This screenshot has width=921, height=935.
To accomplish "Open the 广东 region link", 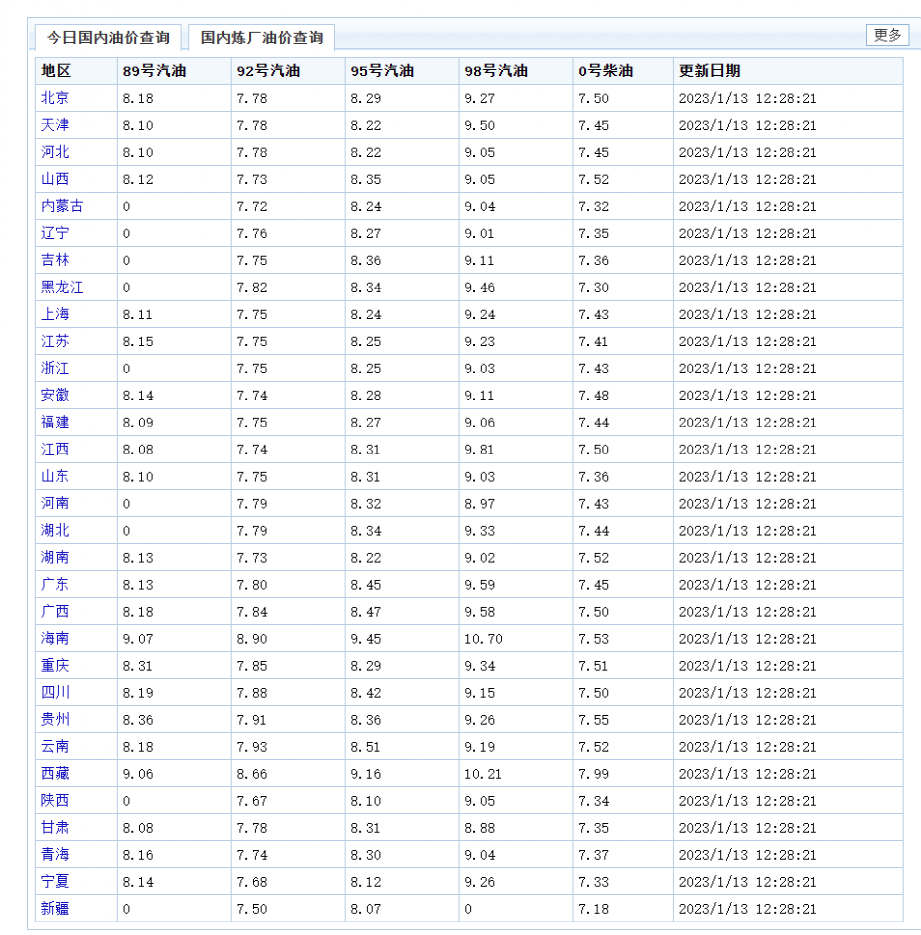I will coord(55,584).
